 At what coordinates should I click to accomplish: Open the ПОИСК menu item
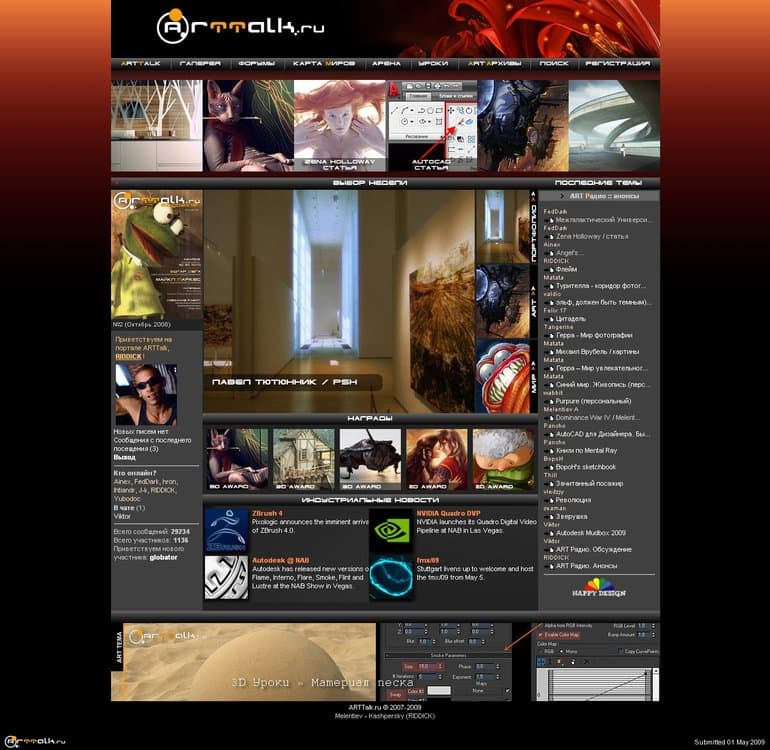tap(553, 63)
